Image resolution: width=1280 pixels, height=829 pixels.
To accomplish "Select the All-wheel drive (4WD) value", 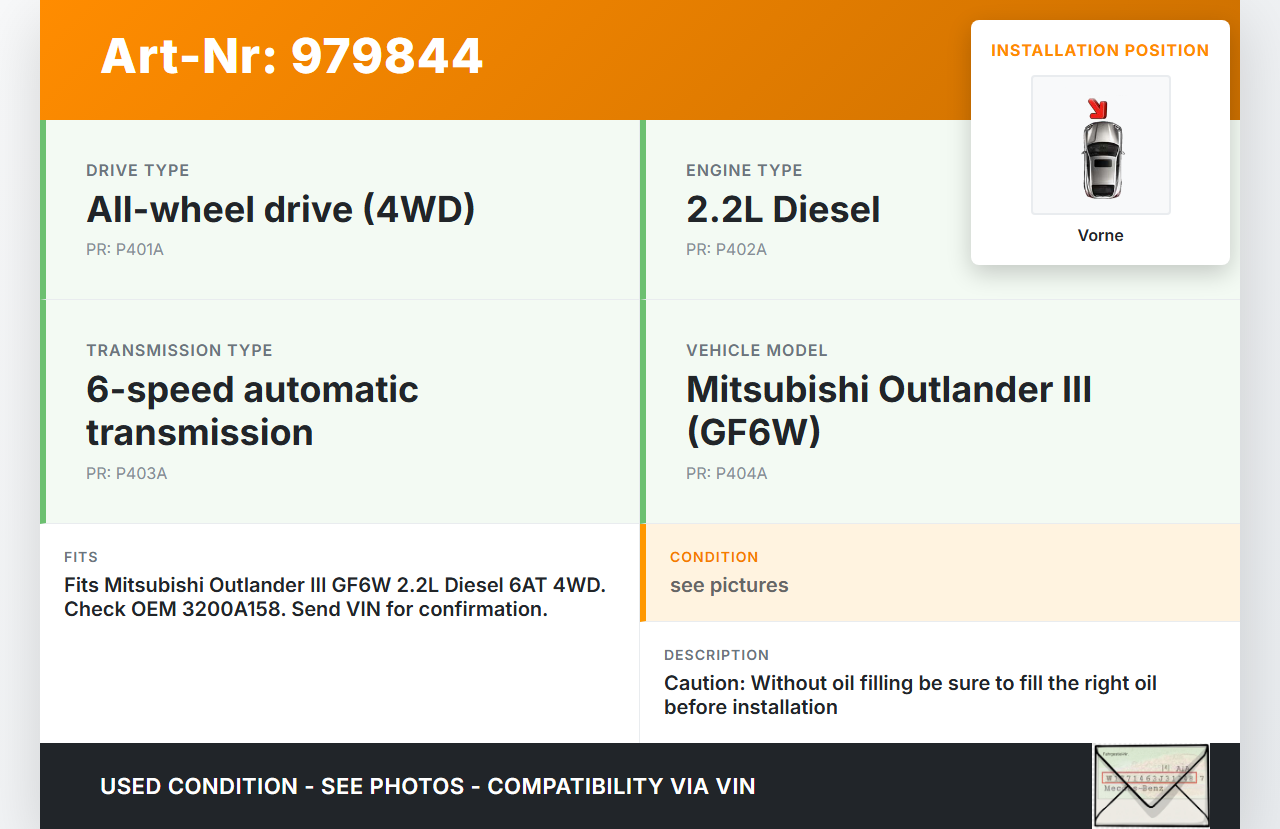I will 280,209.
